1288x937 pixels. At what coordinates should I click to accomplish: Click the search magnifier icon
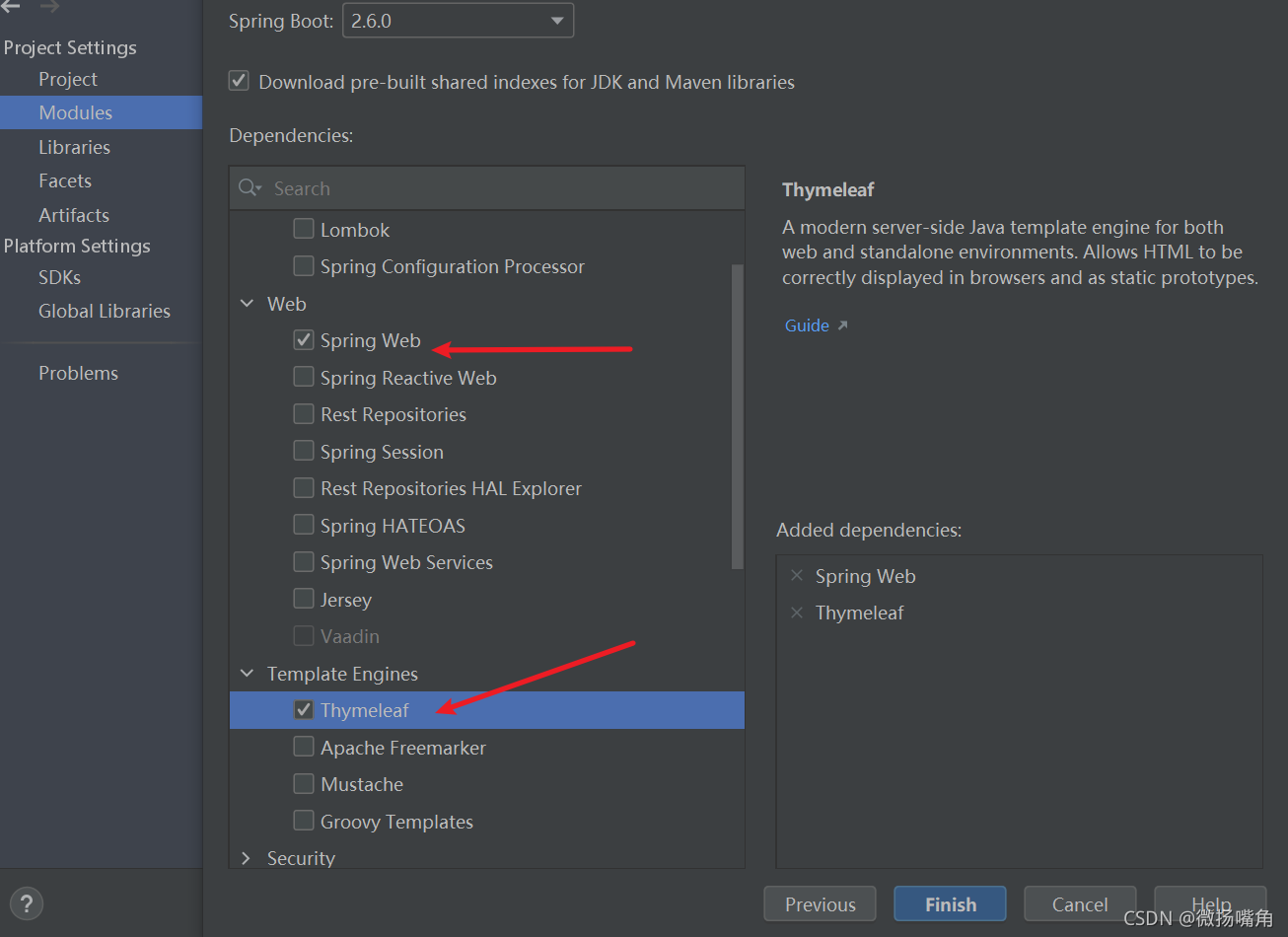click(x=250, y=188)
